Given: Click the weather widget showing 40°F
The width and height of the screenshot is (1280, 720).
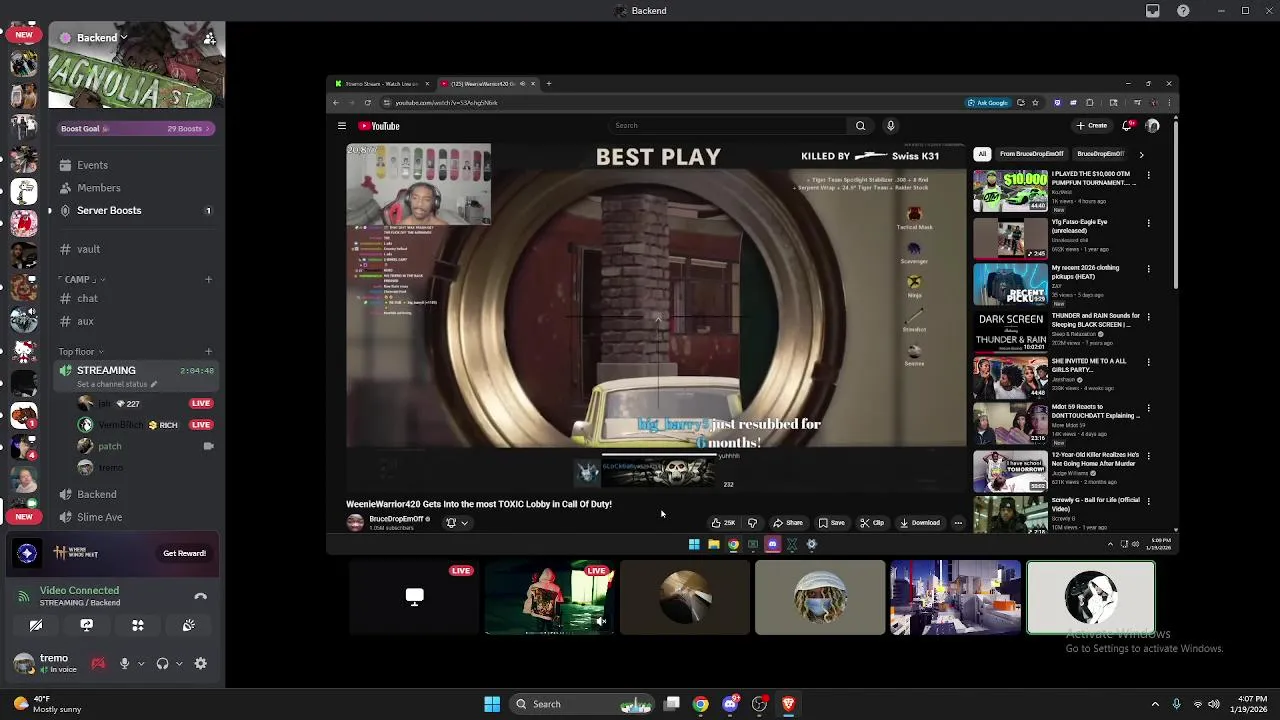Looking at the screenshot, I should pyautogui.click(x=46, y=704).
